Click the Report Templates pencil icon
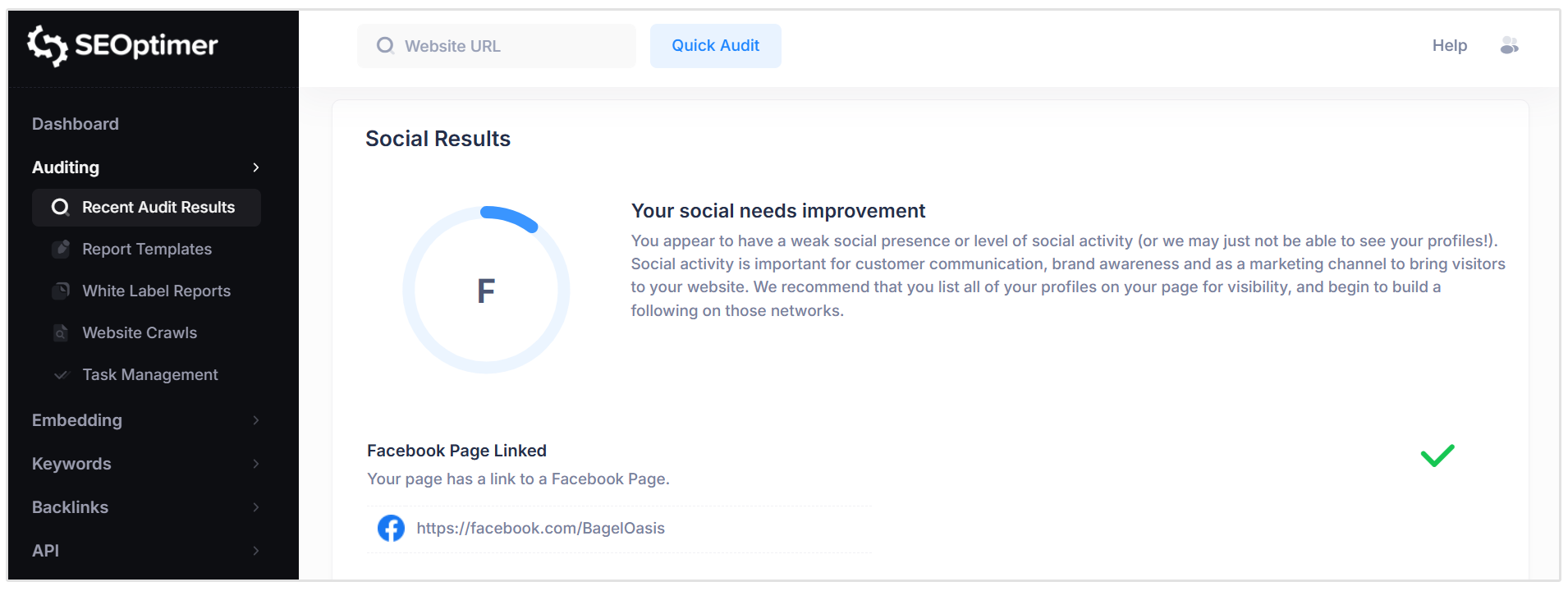 coord(62,249)
